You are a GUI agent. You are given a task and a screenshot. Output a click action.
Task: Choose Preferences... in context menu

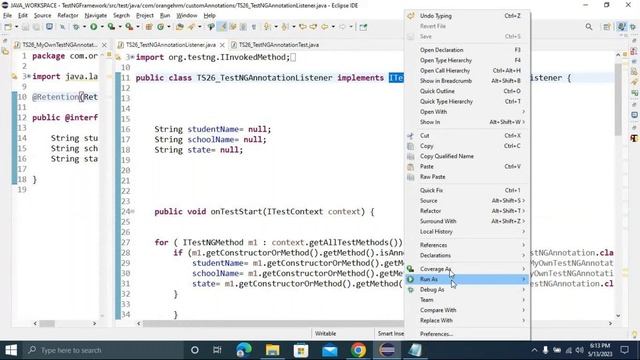[x=467, y=334]
